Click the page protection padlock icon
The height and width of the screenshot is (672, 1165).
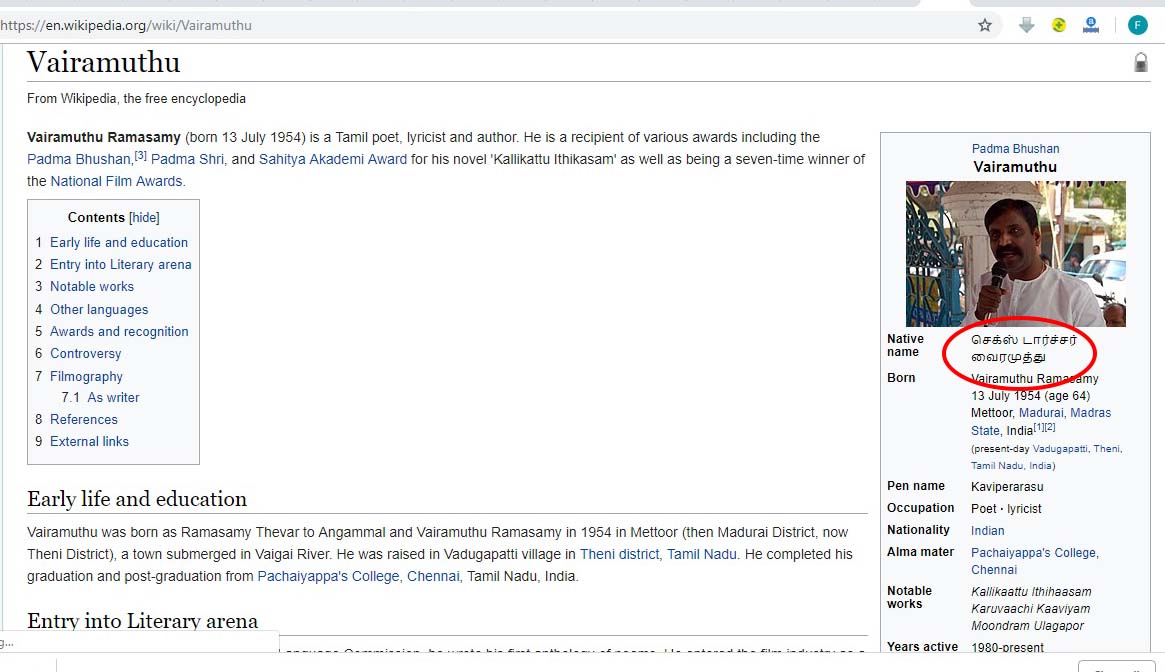(1140, 62)
